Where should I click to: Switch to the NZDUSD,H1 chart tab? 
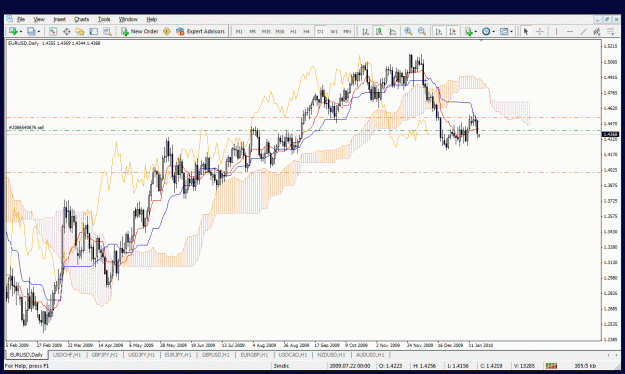coord(331,355)
